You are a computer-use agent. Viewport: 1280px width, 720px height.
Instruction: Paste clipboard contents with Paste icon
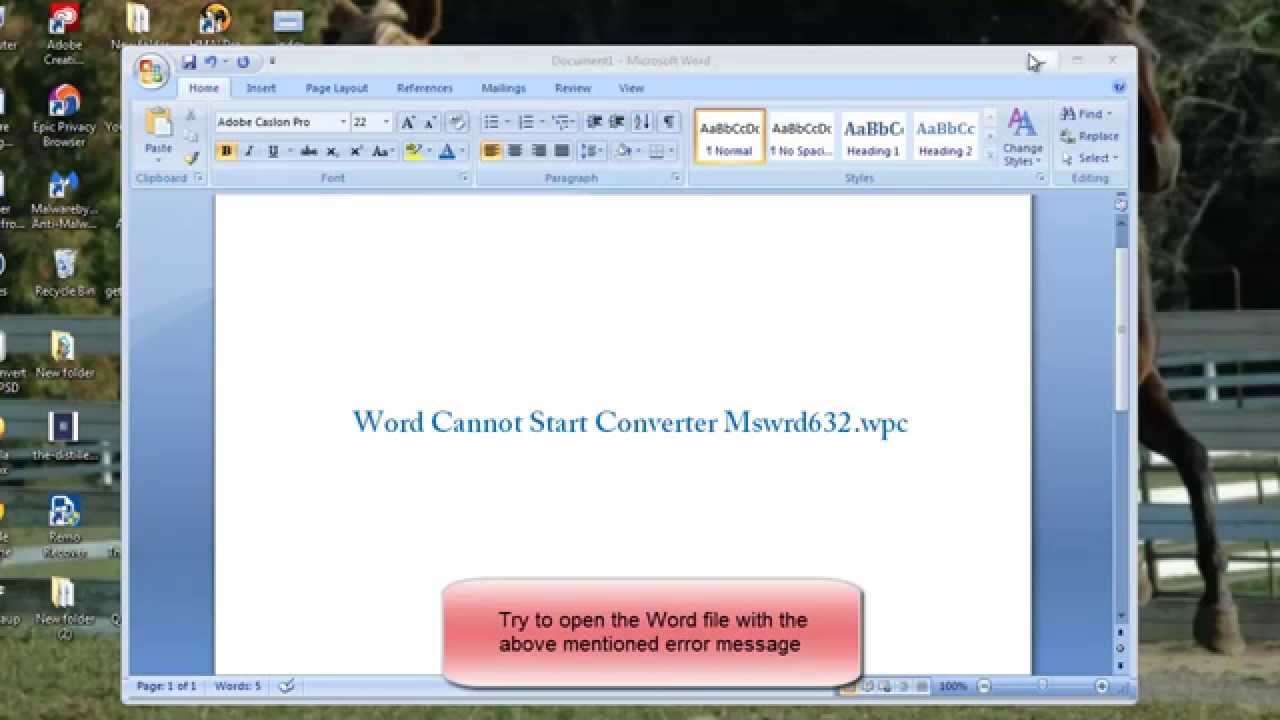click(158, 123)
